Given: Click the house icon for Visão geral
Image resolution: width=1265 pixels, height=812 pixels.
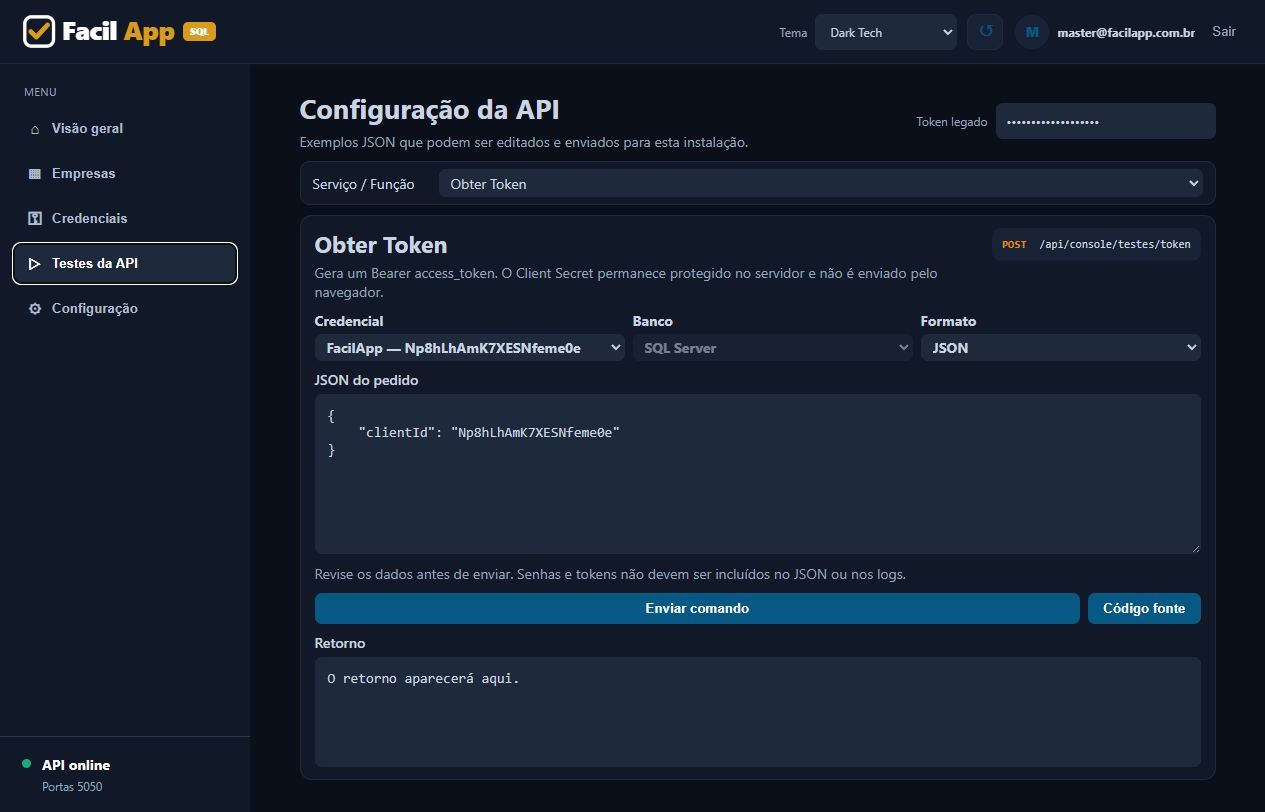Looking at the screenshot, I should click(x=35, y=129).
